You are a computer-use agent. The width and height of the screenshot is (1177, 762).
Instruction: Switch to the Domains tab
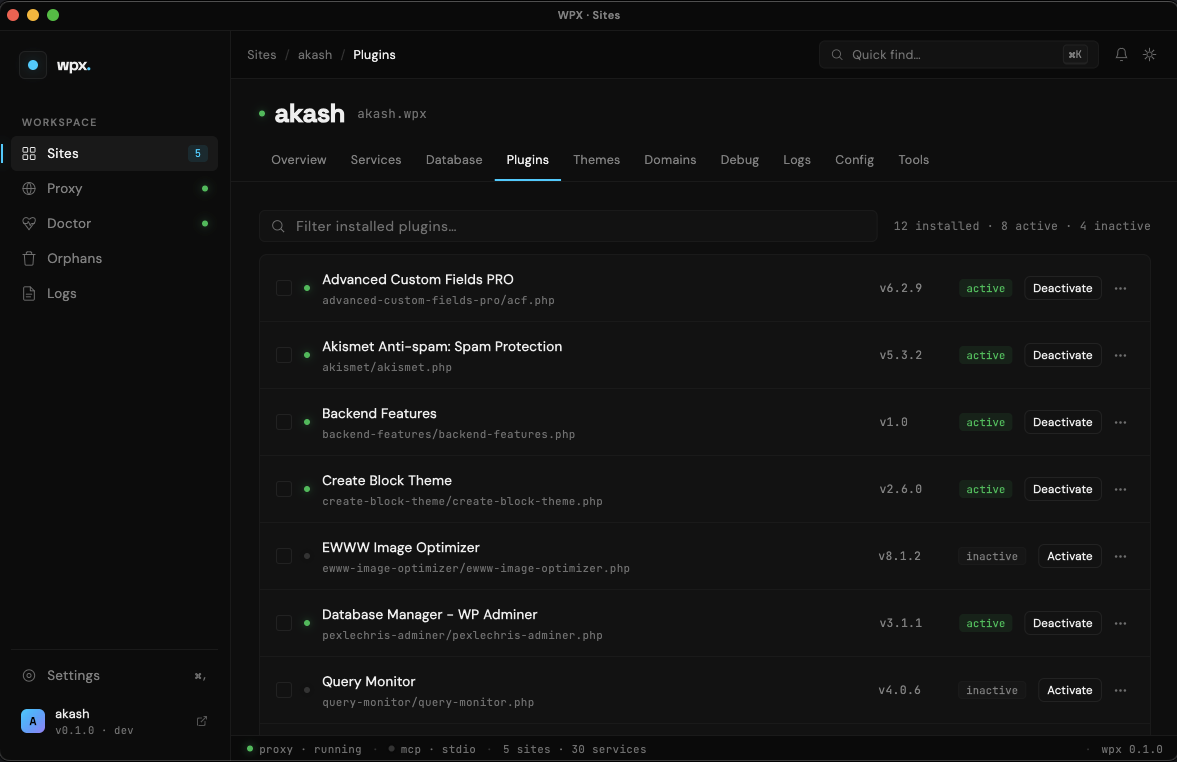[x=670, y=160]
